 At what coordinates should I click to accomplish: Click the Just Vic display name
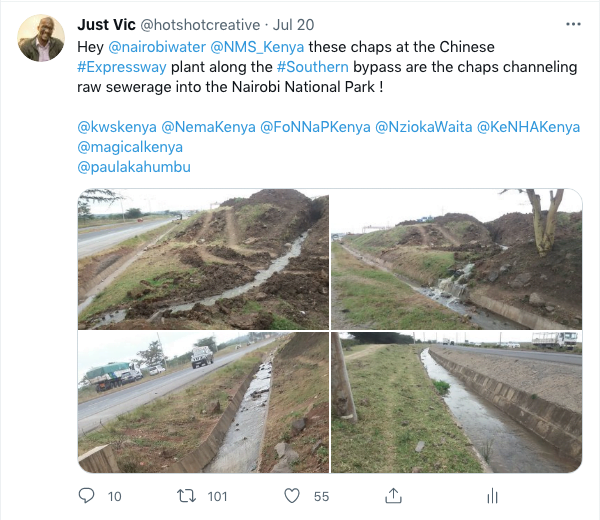click(x=109, y=24)
